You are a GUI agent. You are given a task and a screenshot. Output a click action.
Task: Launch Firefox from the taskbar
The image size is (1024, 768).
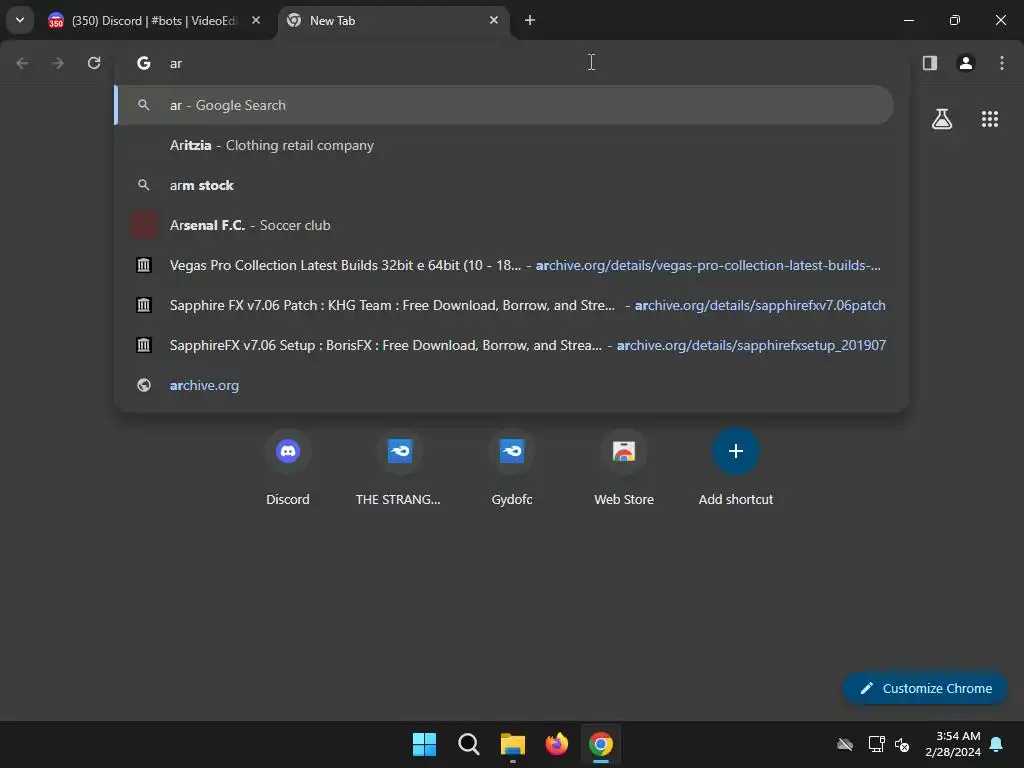pyautogui.click(x=556, y=744)
